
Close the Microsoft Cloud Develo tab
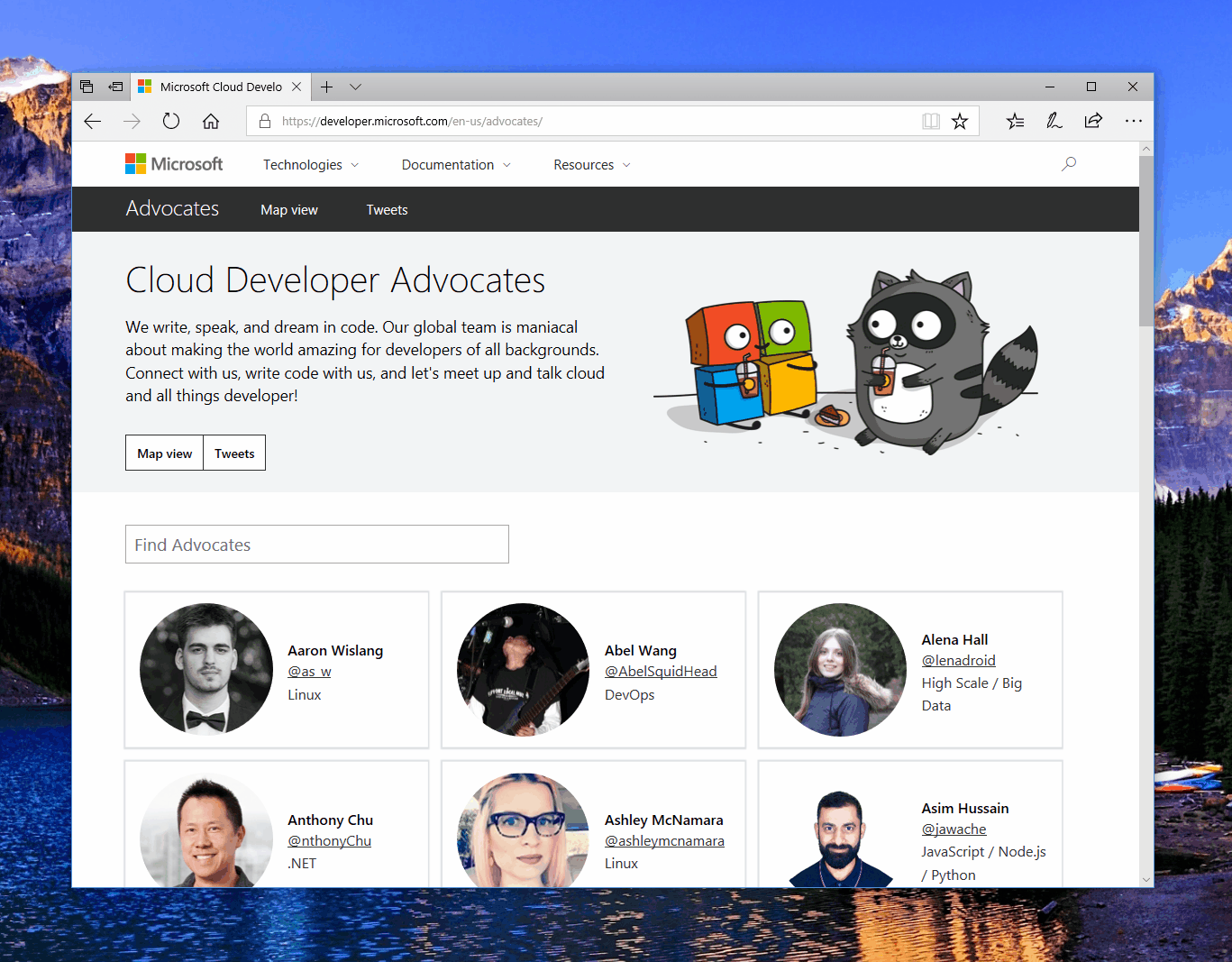[x=297, y=87]
